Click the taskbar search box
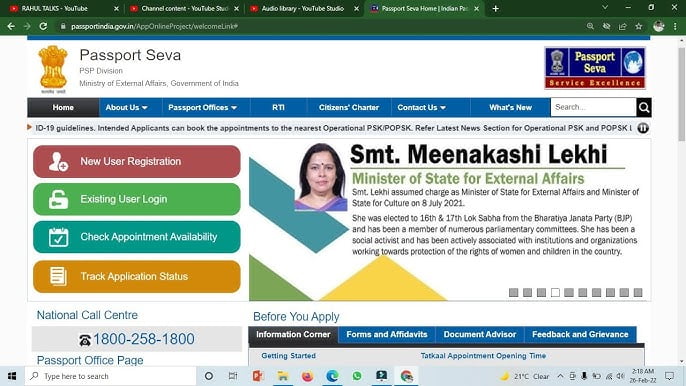 coord(110,376)
